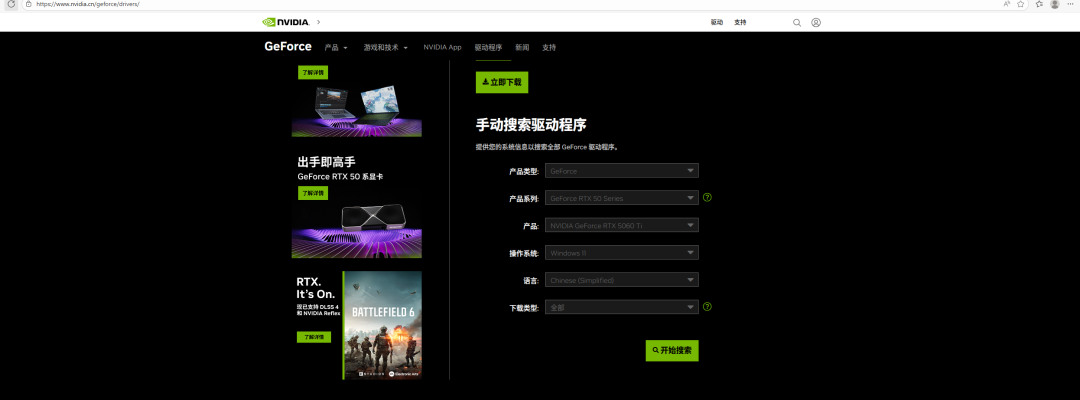
Task: Click the Battlefield 6 cover image
Action: 382,325
